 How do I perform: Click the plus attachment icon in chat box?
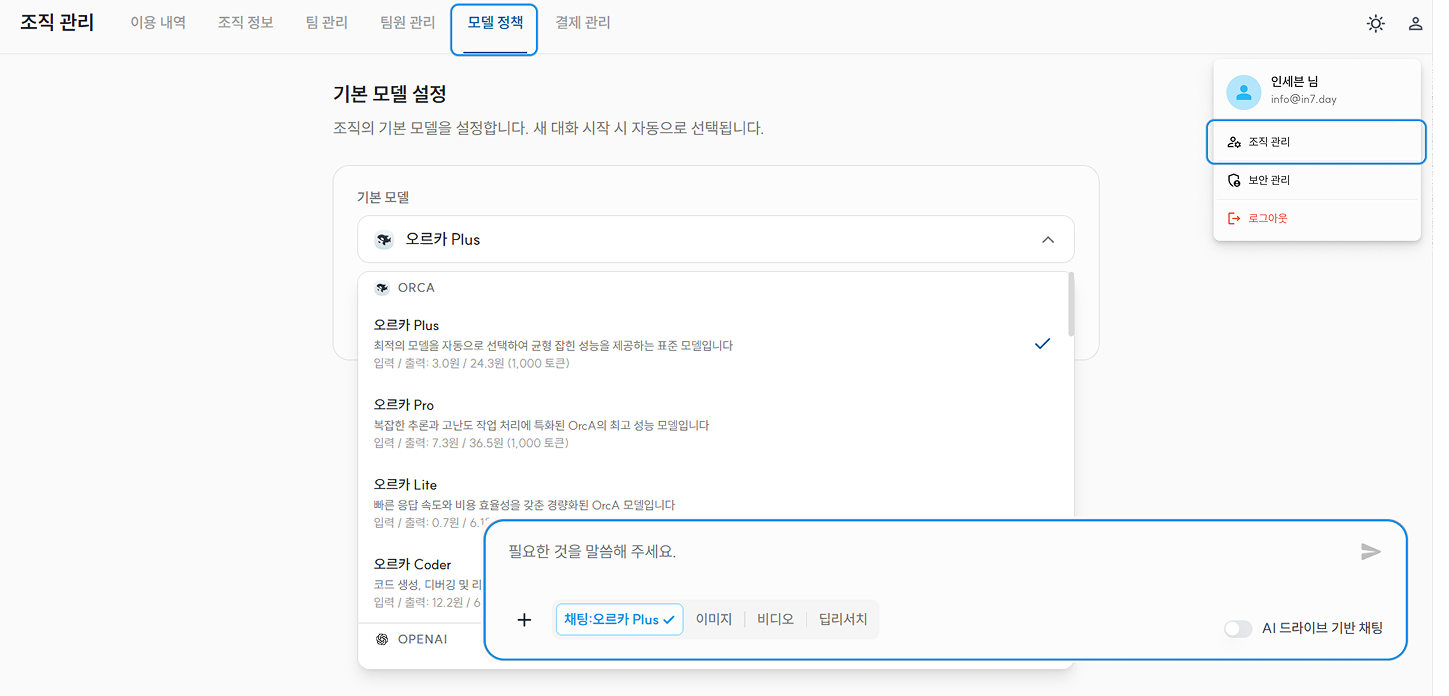524,620
